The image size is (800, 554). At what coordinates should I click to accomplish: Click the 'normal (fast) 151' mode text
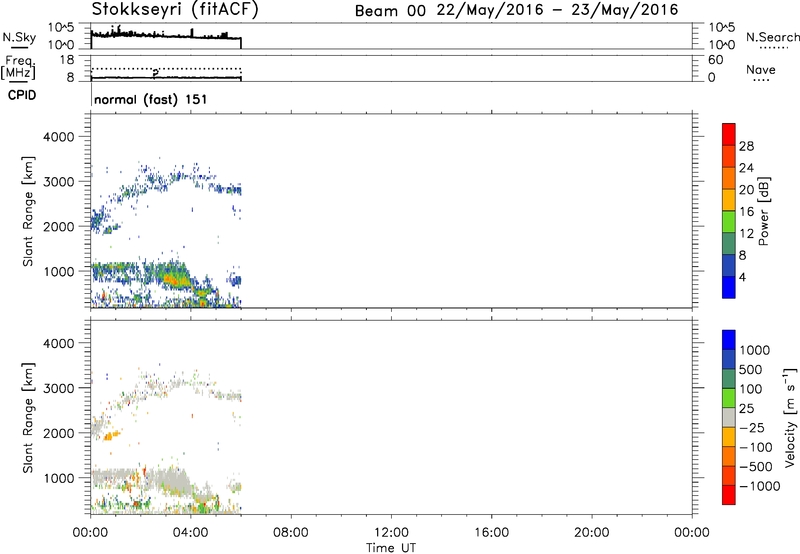pyautogui.click(x=151, y=99)
